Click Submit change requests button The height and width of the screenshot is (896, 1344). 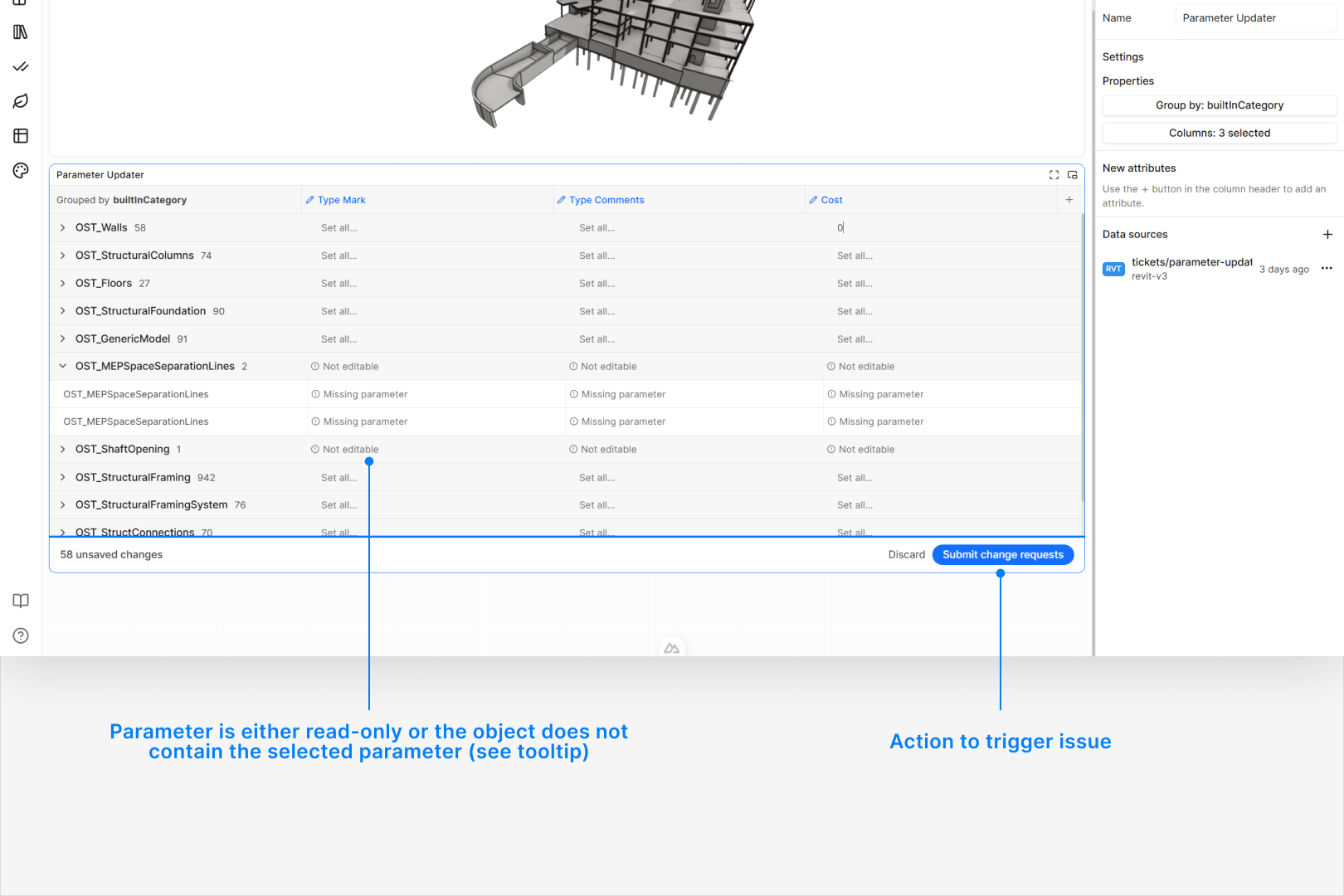click(1003, 555)
